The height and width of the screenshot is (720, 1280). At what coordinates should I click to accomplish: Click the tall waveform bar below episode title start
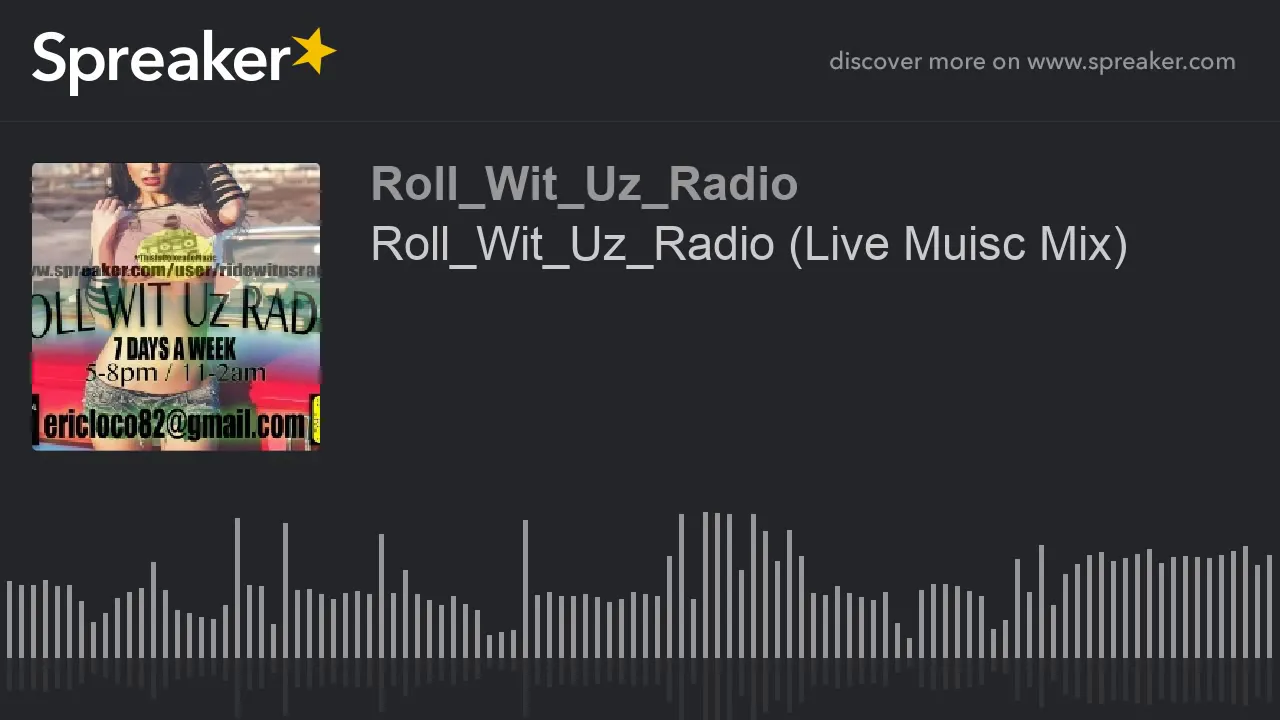tap(381, 596)
